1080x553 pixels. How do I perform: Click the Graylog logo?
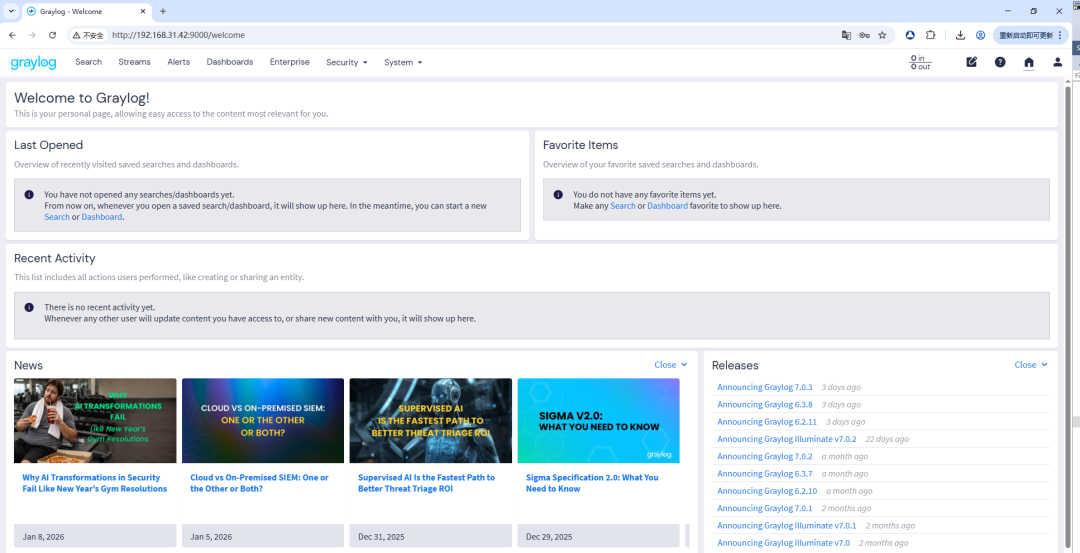(33, 63)
